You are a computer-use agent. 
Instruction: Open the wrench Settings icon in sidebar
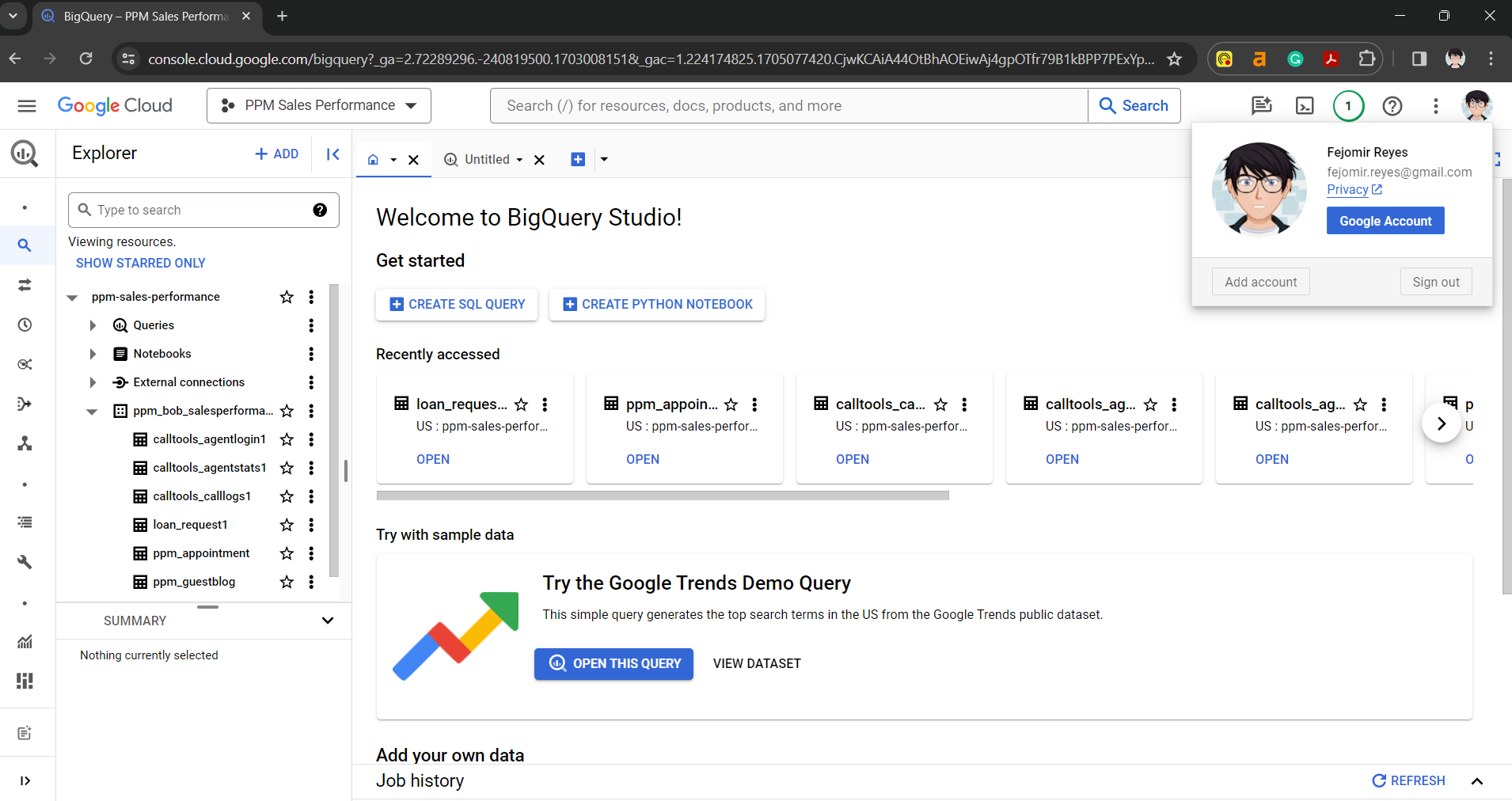(25, 562)
